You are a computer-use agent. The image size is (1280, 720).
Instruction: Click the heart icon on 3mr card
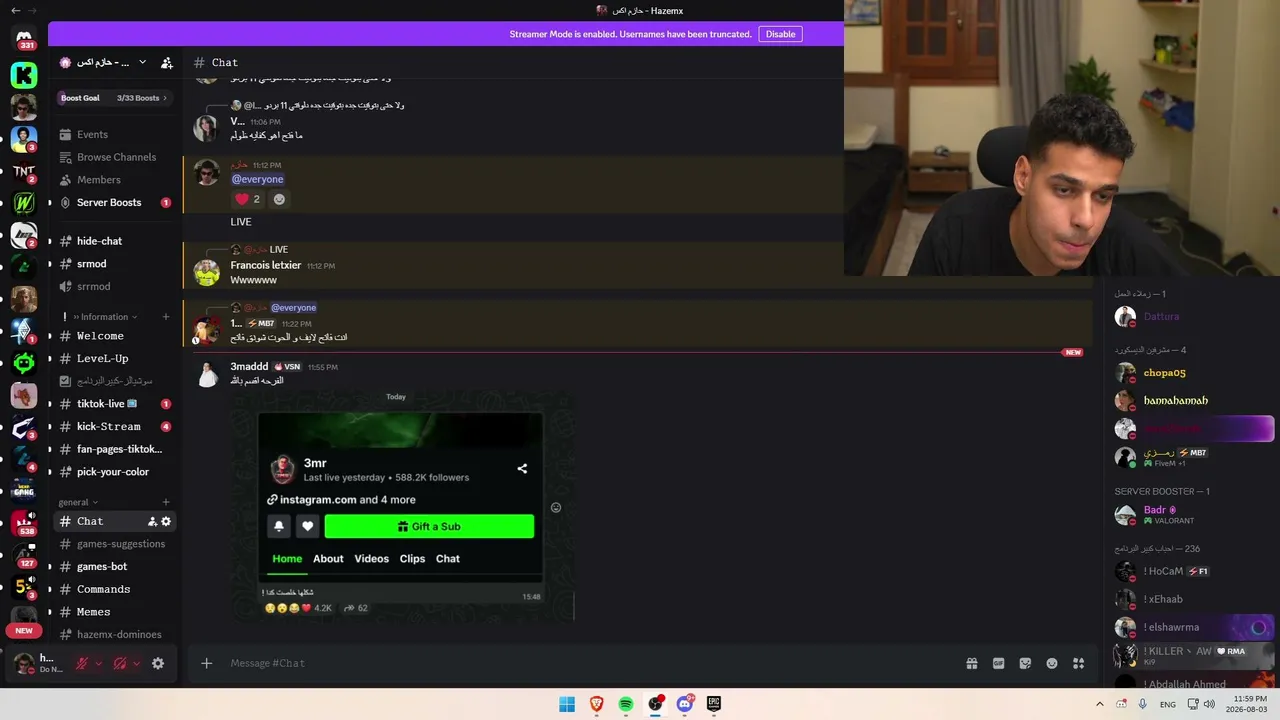pyautogui.click(x=308, y=526)
